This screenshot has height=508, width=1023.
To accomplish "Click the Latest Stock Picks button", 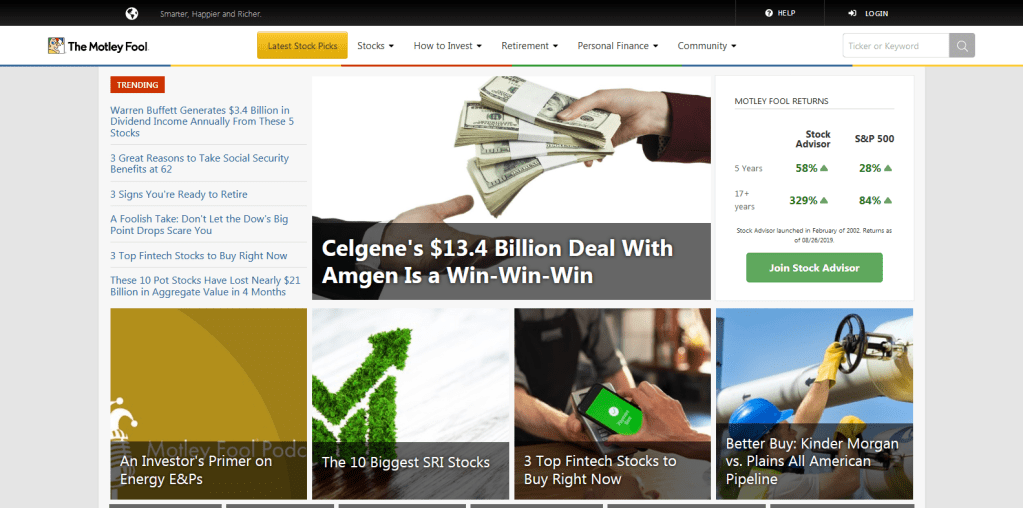I will 302,46.
